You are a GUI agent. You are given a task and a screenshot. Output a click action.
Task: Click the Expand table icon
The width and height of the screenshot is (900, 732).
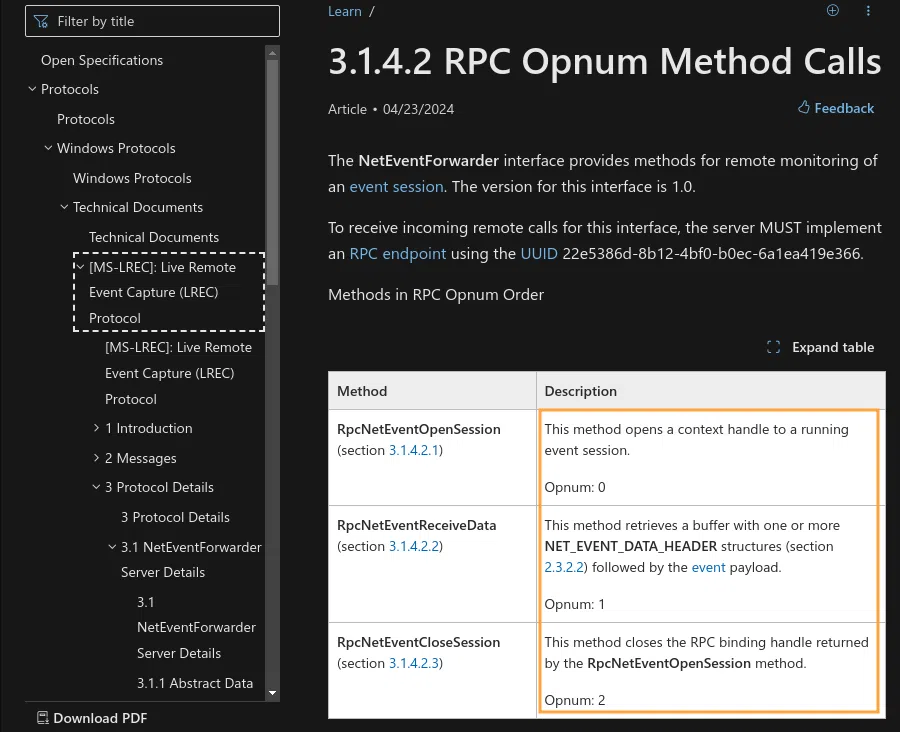(x=773, y=347)
